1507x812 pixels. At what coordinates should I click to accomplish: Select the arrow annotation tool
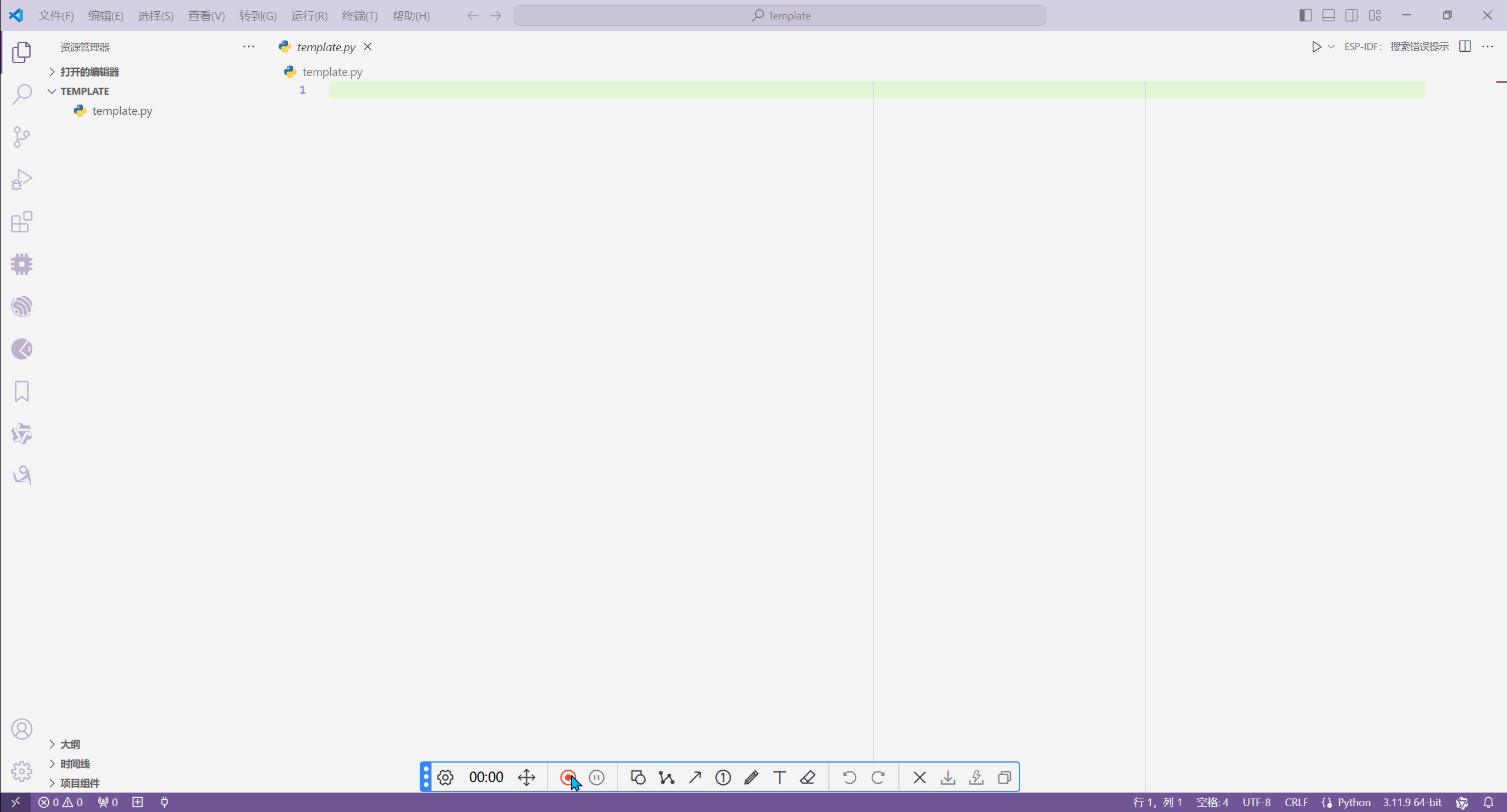click(x=695, y=777)
